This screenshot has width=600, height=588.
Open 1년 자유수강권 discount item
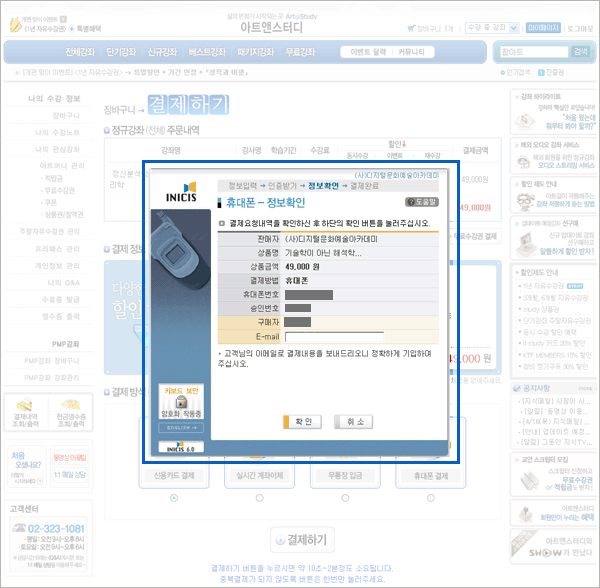point(543,286)
